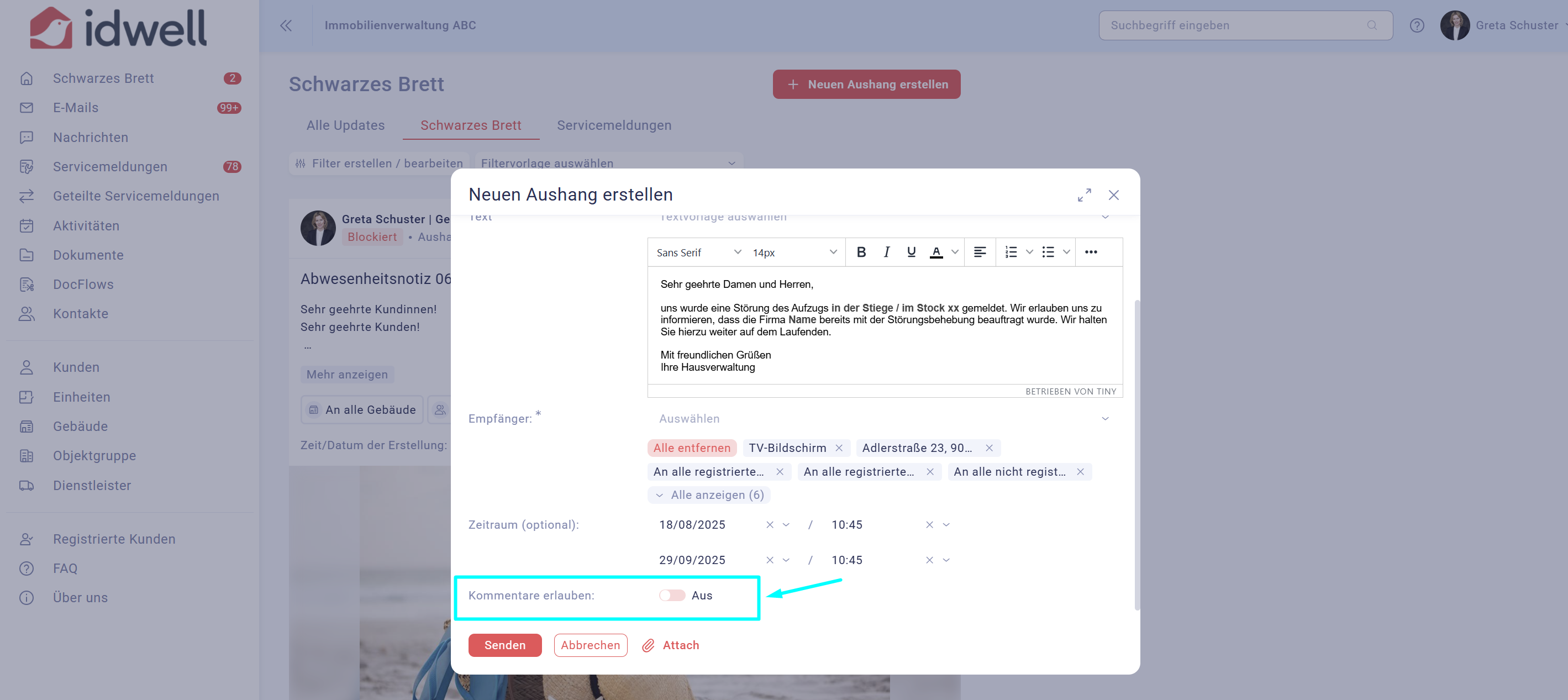Viewport: 1568px width, 700px height.
Task: Switch to Servicemeldungen tab
Action: (614, 125)
